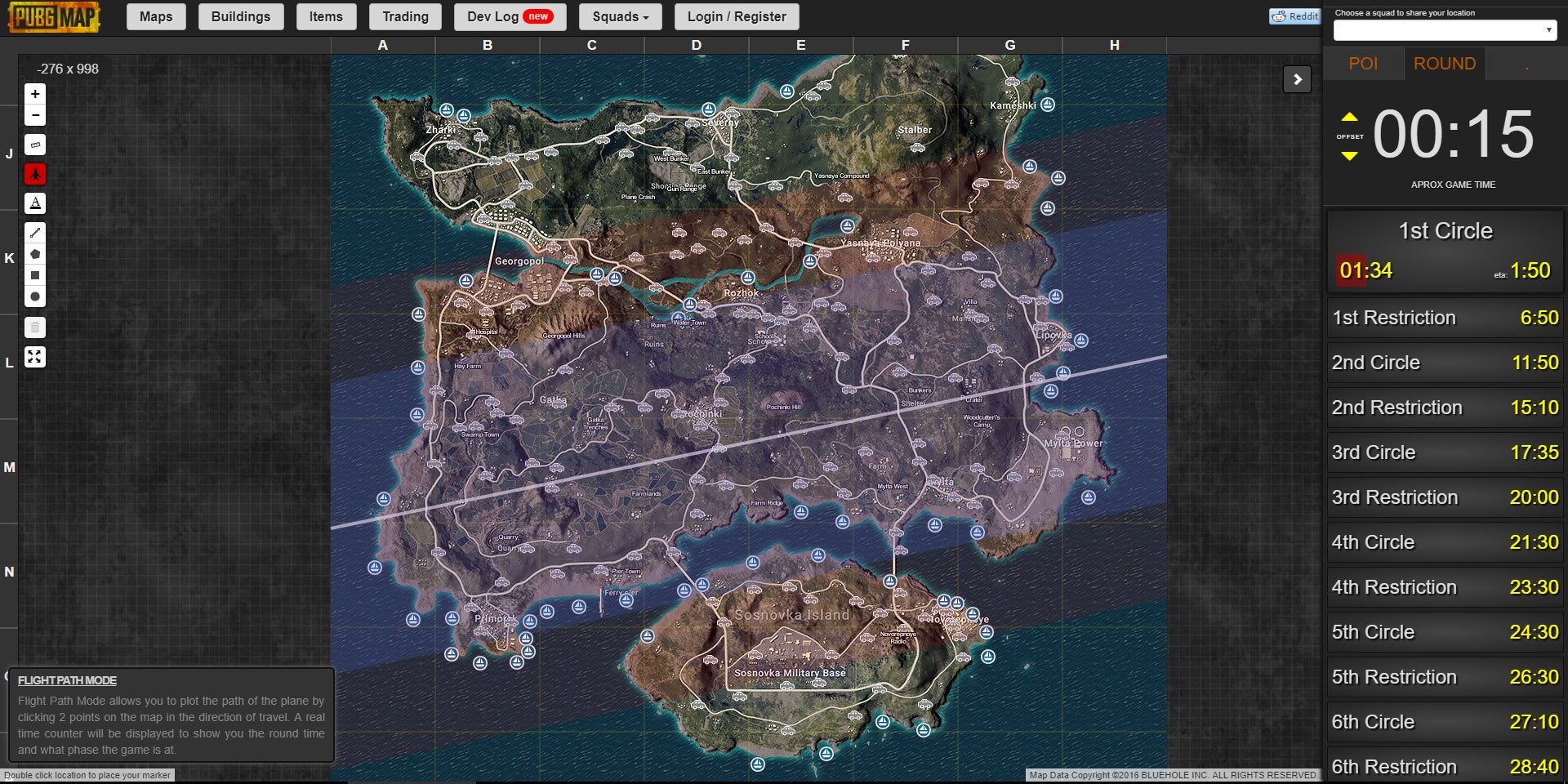The height and width of the screenshot is (784, 1568).
Task: Open the Trading page
Action: pos(405,16)
